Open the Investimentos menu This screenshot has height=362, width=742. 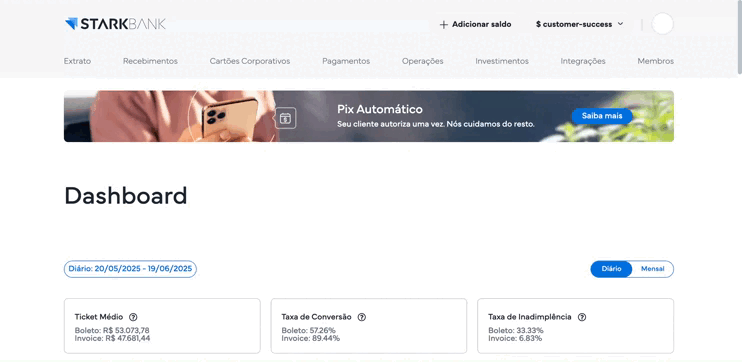[502, 61]
